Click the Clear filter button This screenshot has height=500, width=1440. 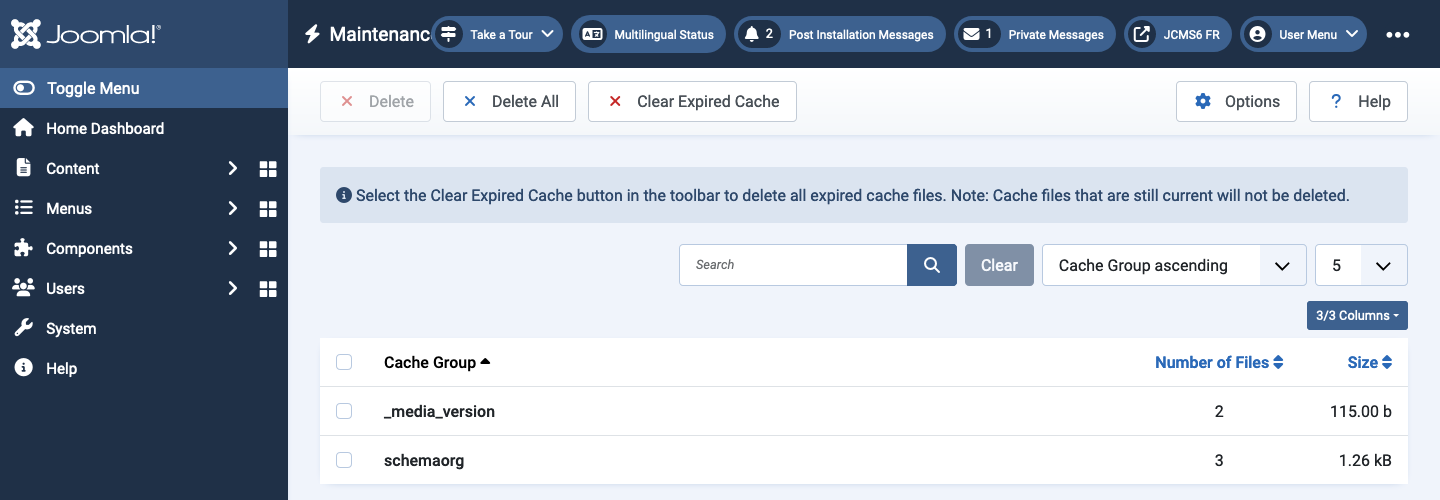tap(999, 265)
